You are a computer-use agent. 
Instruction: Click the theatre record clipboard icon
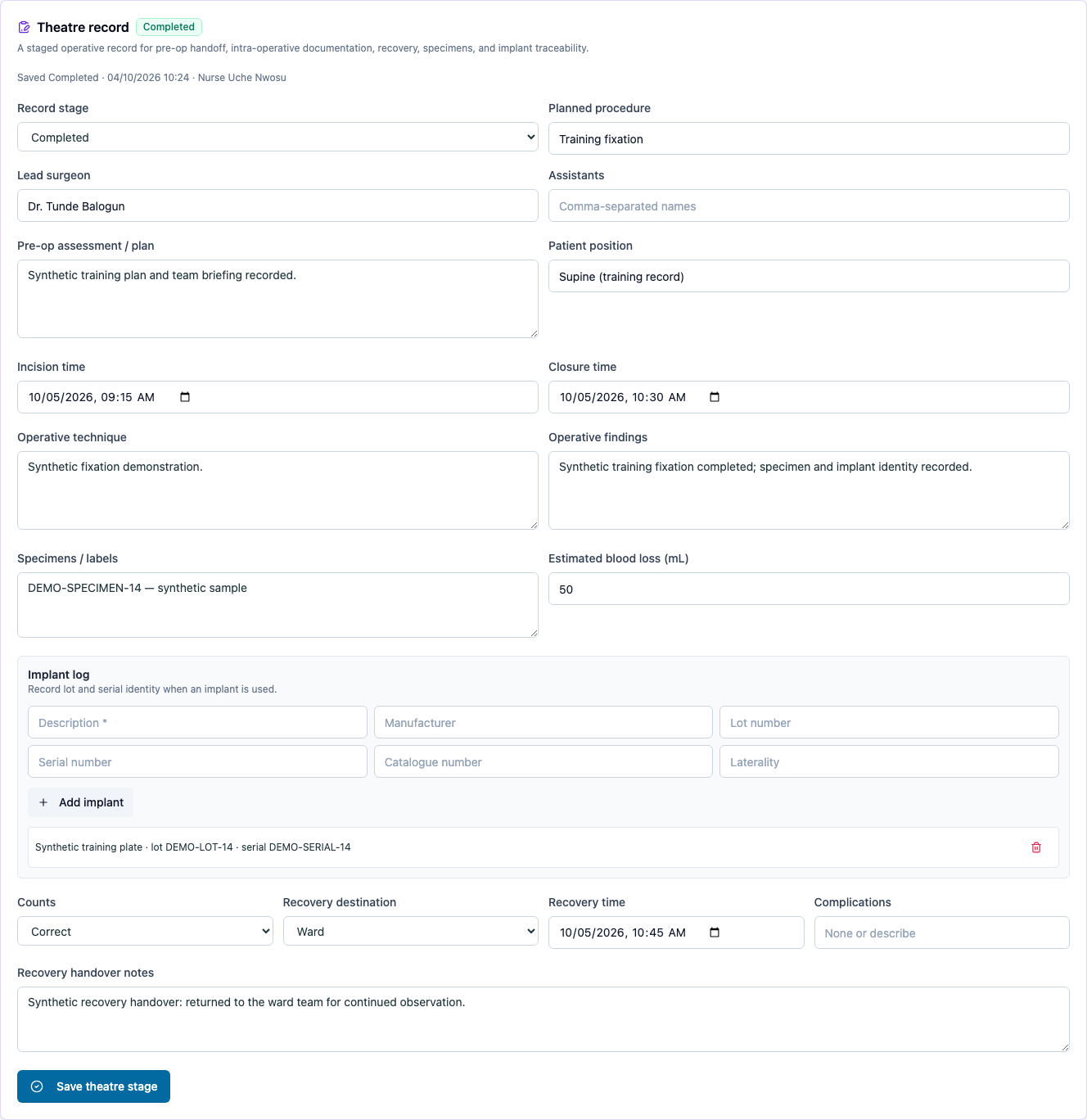click(x=25, y=27)
